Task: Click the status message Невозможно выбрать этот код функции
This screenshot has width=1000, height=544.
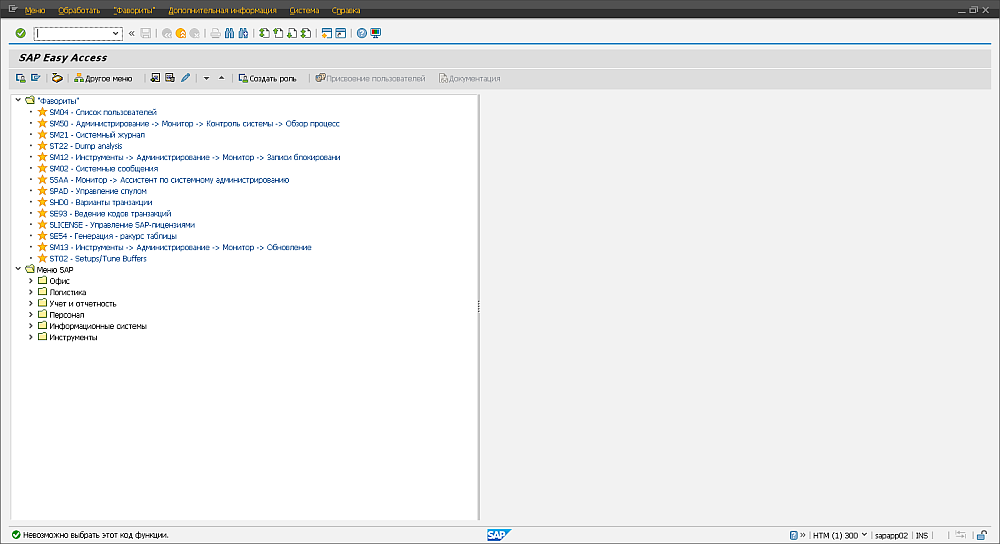Action: click(96, 535)
